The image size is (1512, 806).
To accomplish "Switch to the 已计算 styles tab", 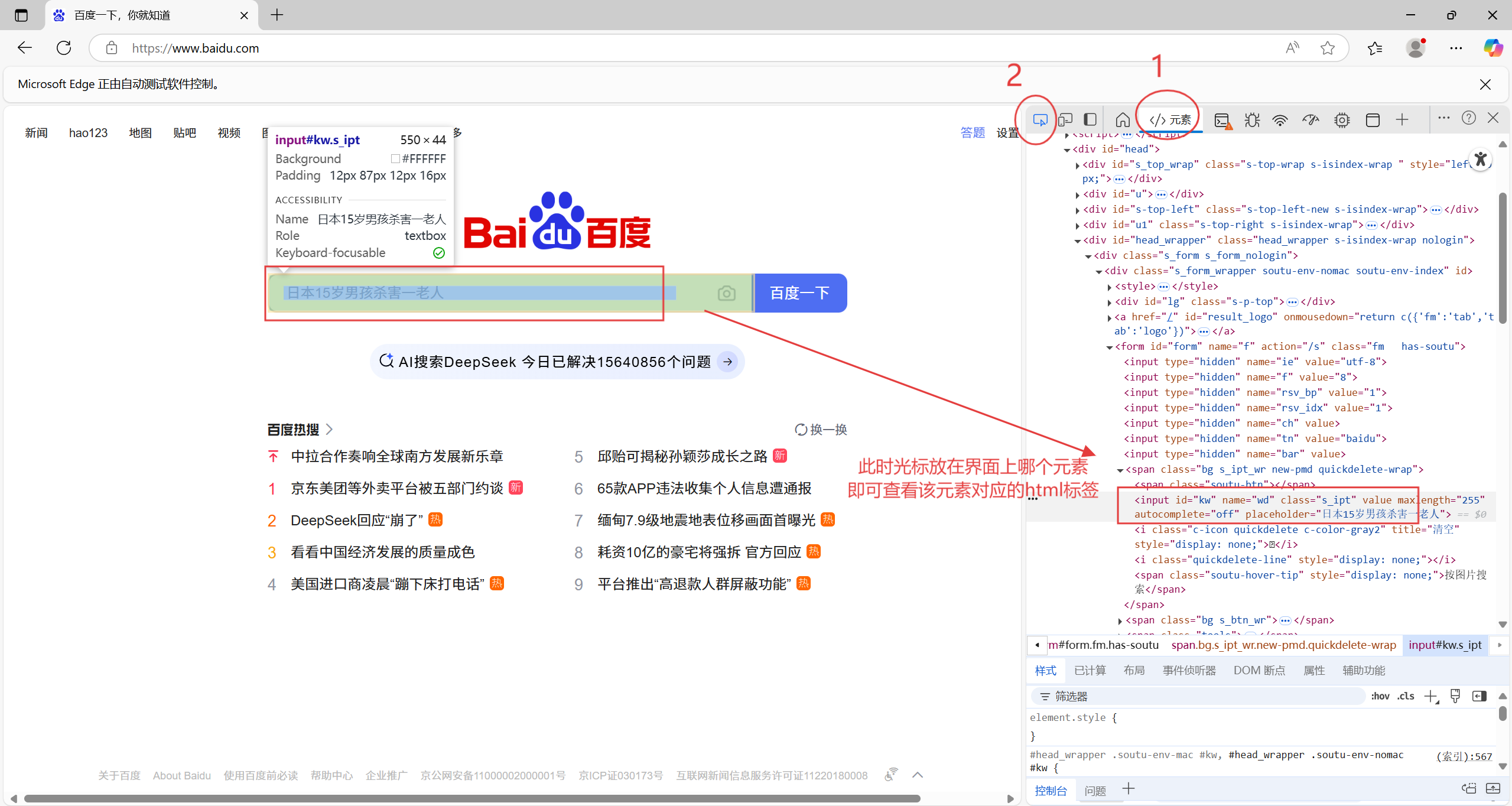I will tap(1090, 670).
